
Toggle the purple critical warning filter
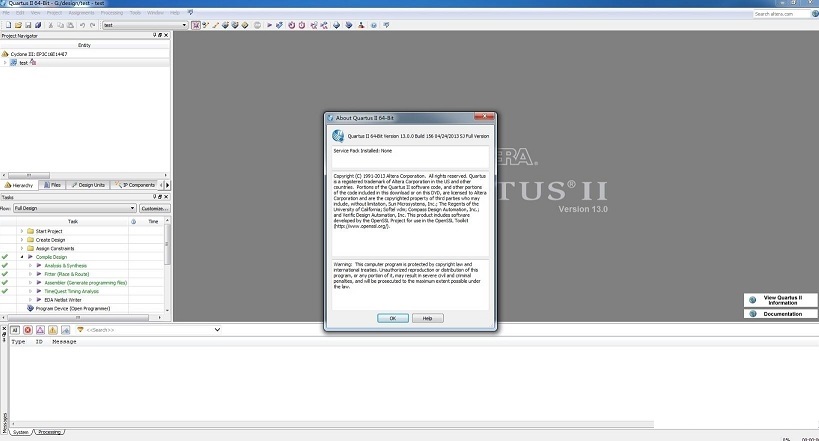40,330
